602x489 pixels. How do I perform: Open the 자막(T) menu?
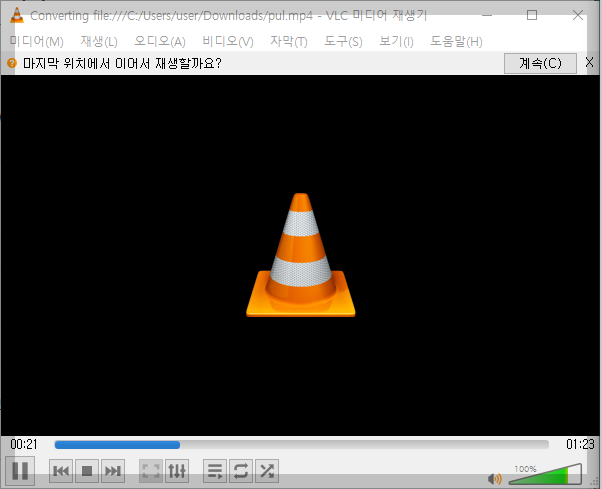289,41
